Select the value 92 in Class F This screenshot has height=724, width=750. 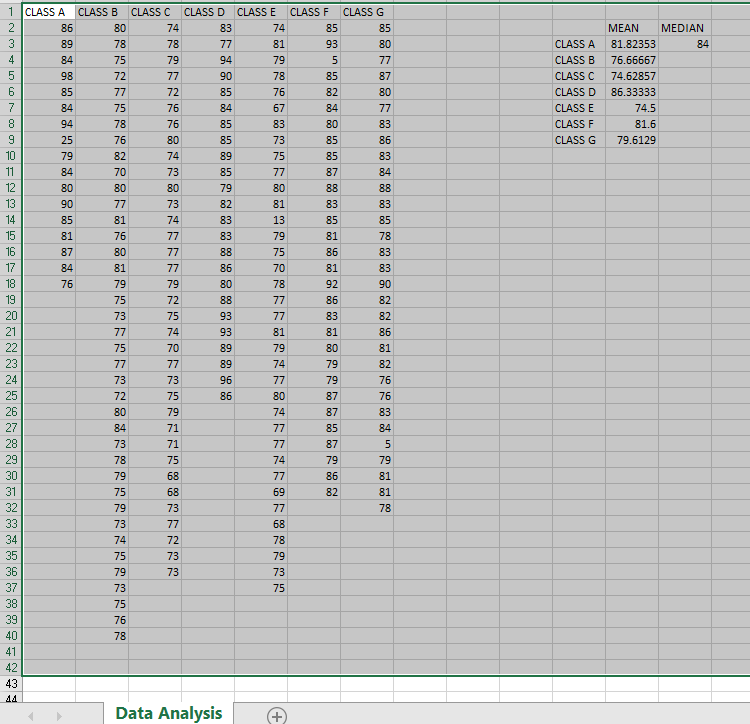coord(314,284)
